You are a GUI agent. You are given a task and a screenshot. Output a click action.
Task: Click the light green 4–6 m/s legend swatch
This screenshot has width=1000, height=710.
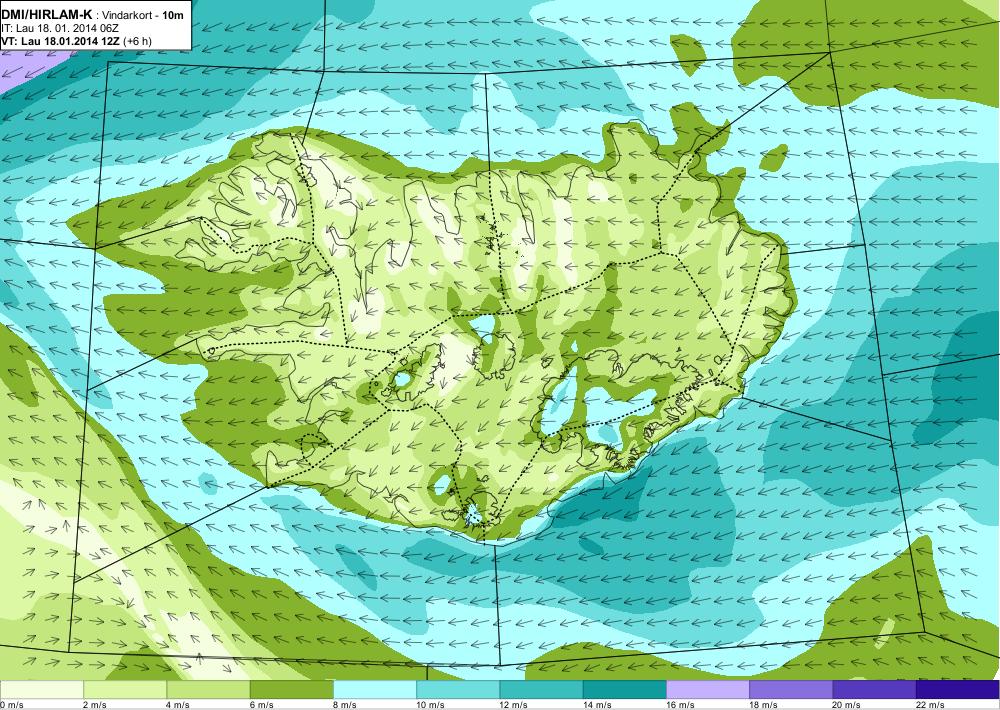(x=208, y=690)
